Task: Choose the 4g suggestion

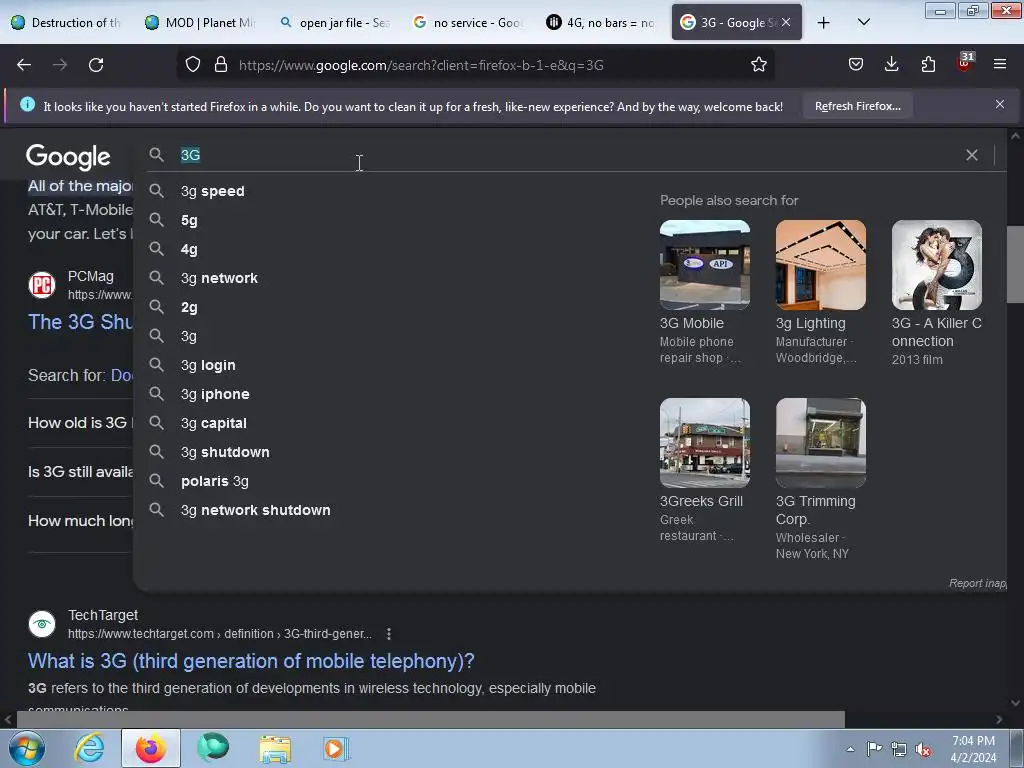Action: click(x=189, y=249)
